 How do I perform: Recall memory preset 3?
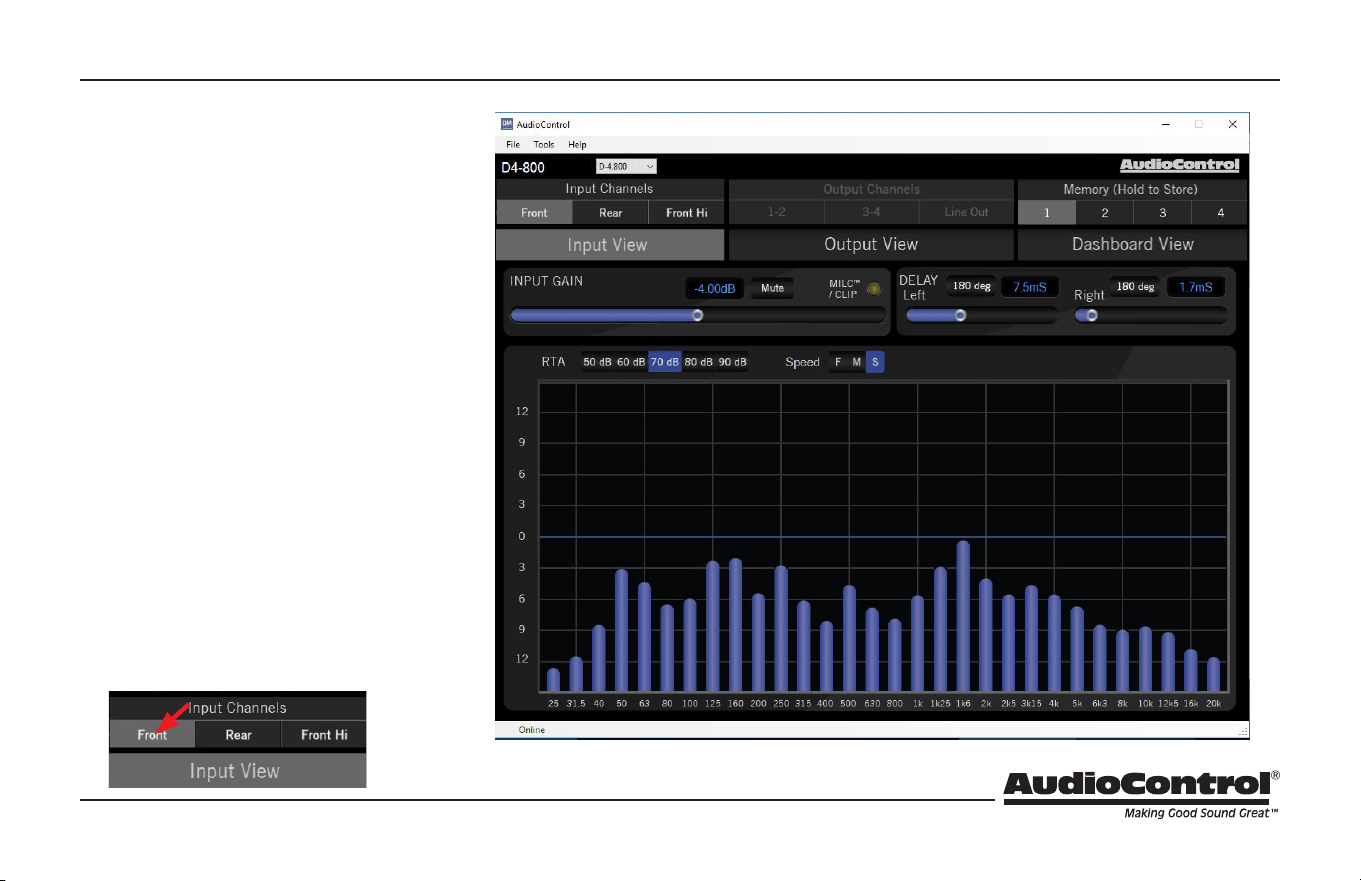click(x=1163, y=213)
